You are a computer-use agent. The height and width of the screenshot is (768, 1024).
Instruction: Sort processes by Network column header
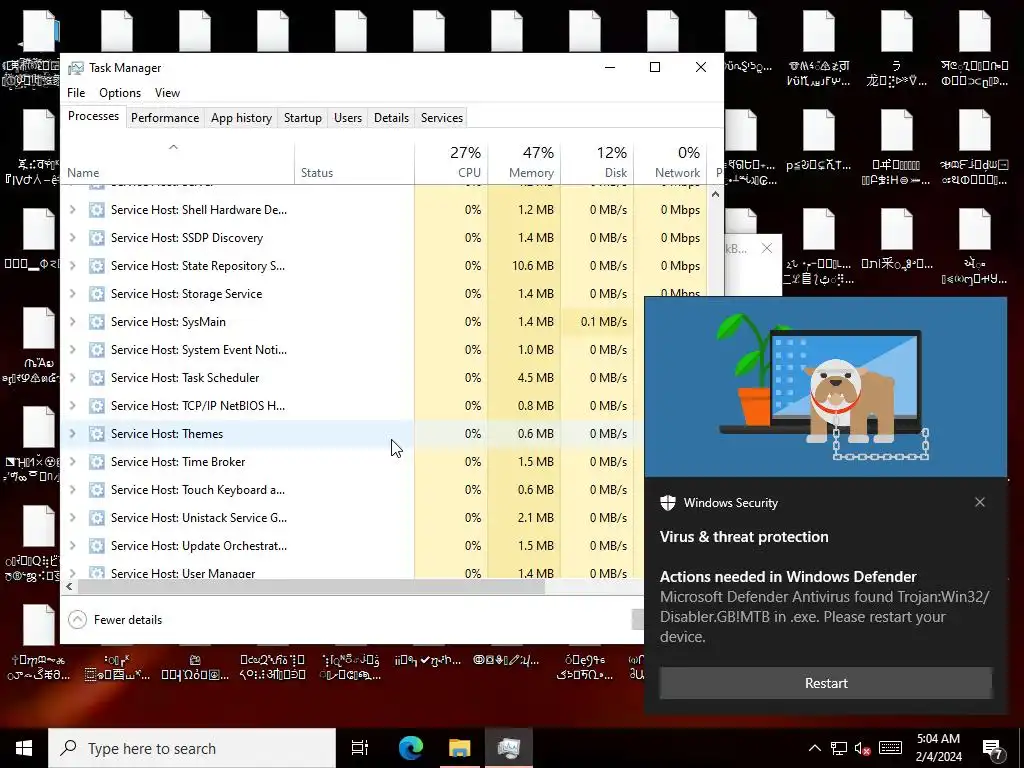click(670, 162)
